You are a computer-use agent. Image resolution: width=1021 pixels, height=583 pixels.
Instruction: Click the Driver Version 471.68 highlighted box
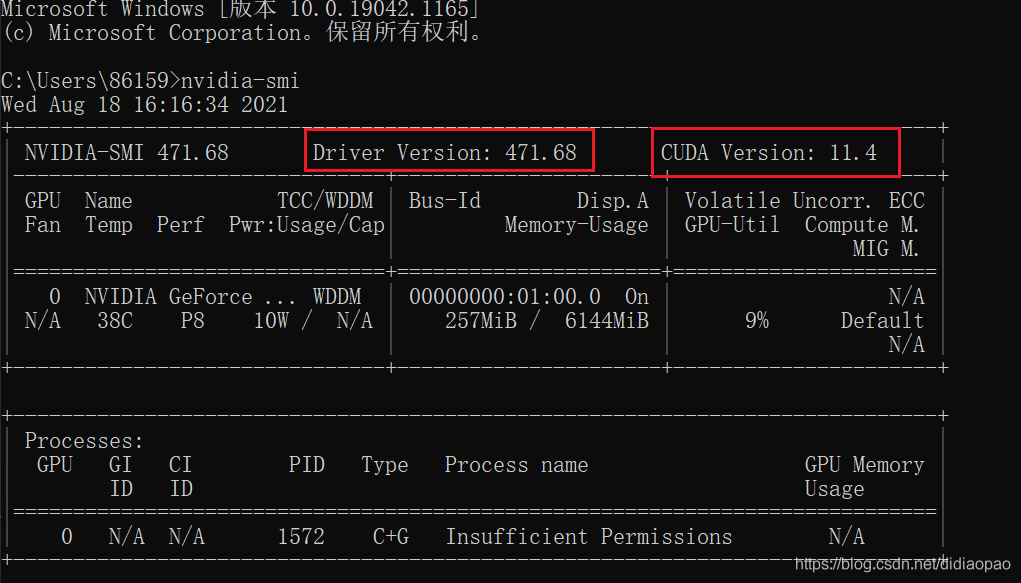tap(450, 150)
